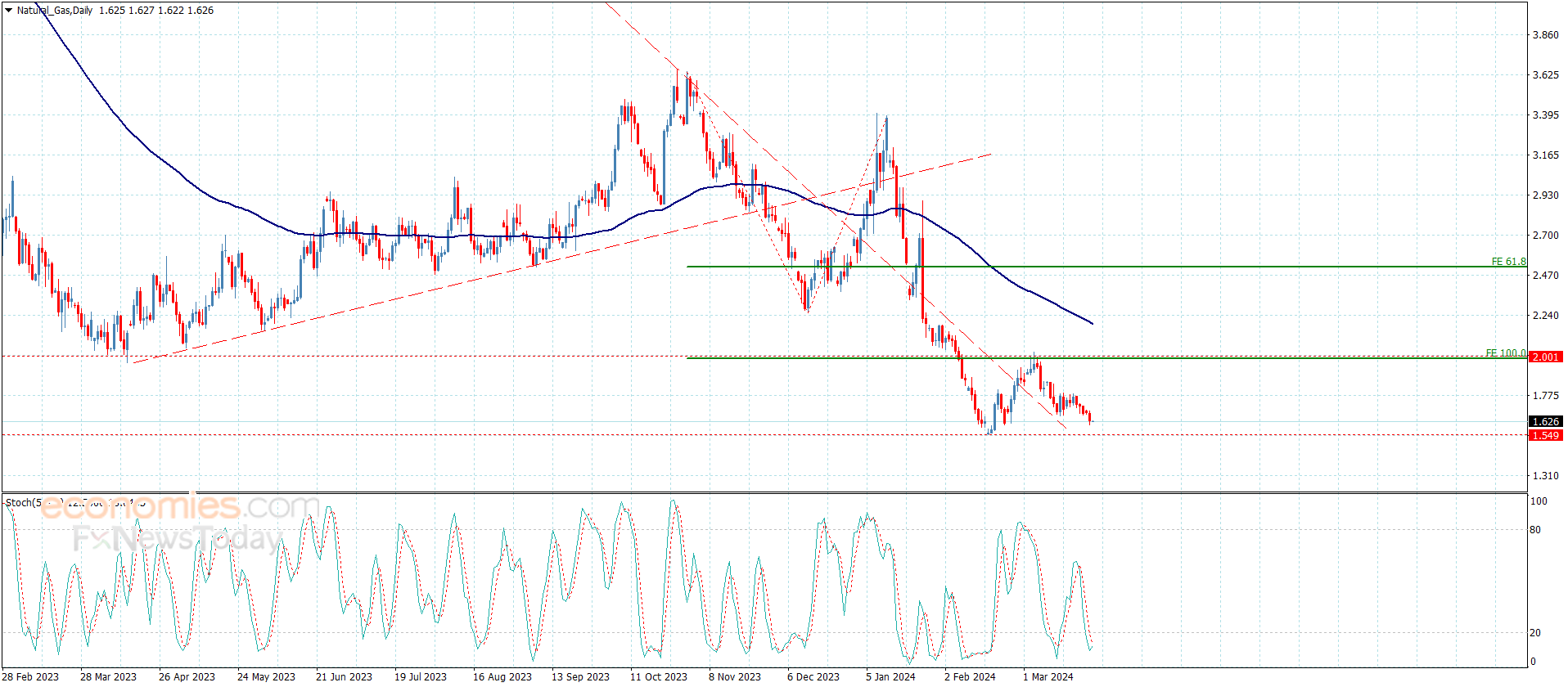The width and height of the screenshot is (1568, 687).
Task: Click the 2.240 price axis label
Action: click(1545, 316)
